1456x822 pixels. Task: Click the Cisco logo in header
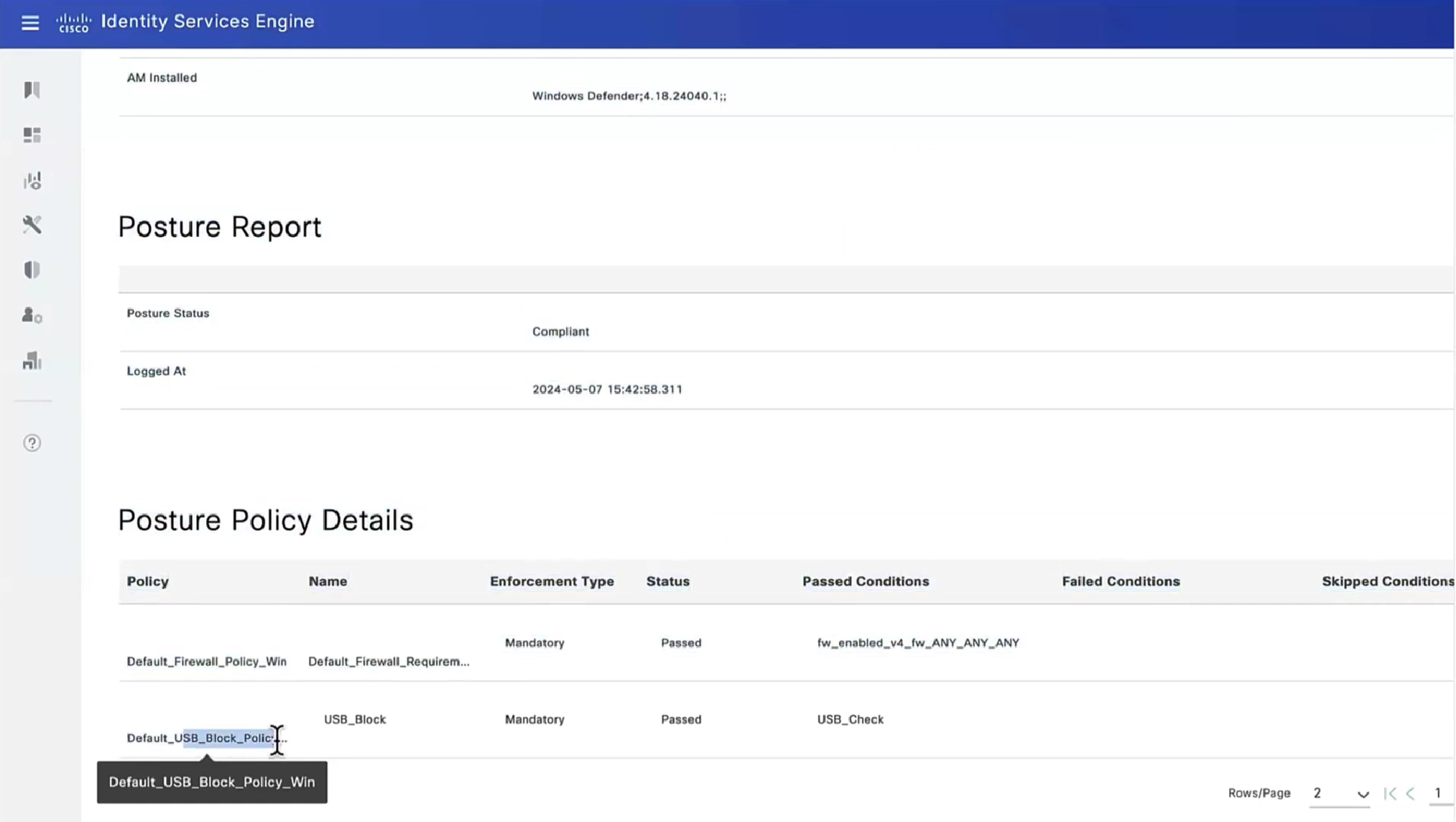pos(74,22)
